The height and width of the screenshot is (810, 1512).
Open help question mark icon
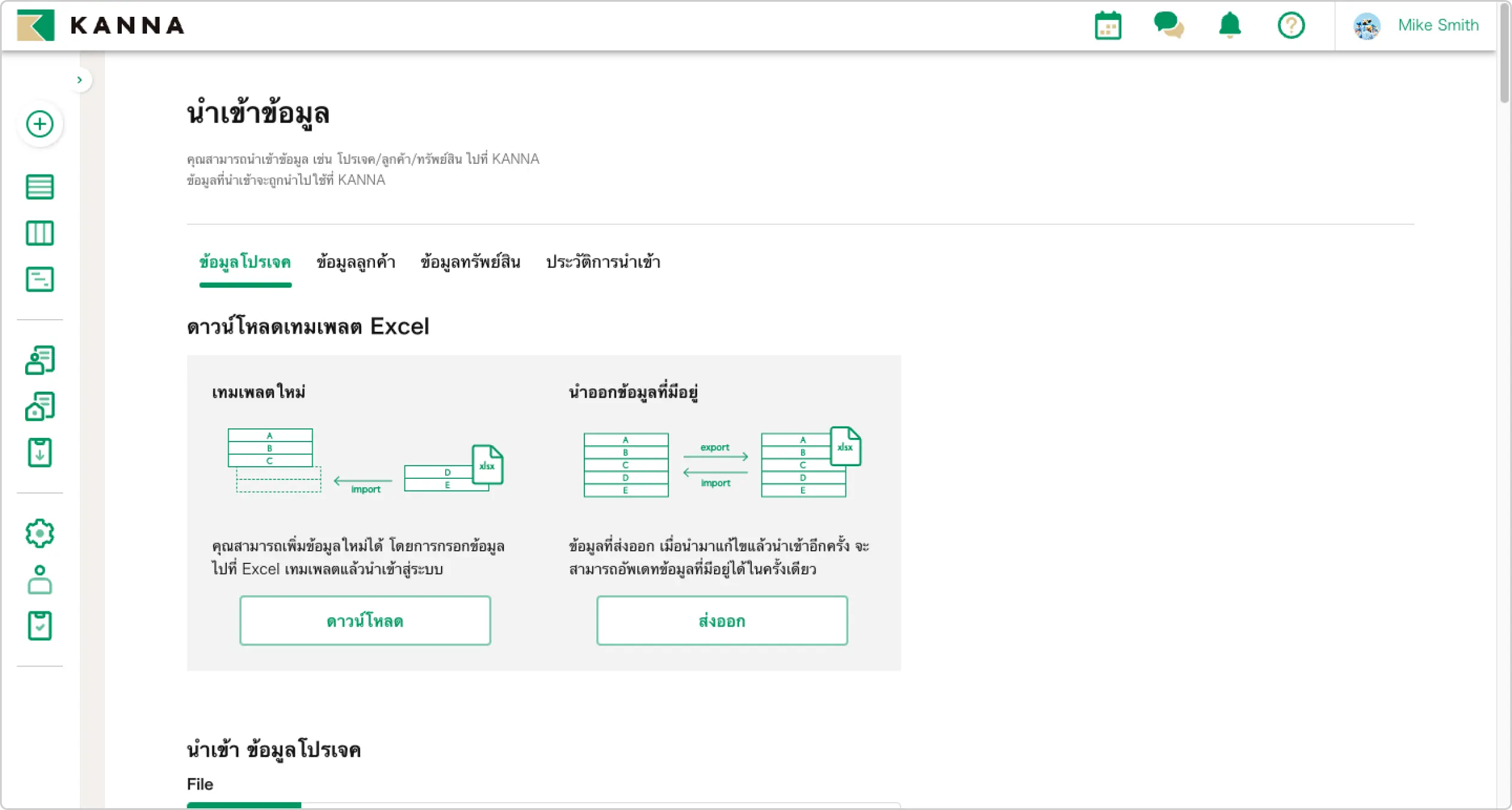point(1291,26)
